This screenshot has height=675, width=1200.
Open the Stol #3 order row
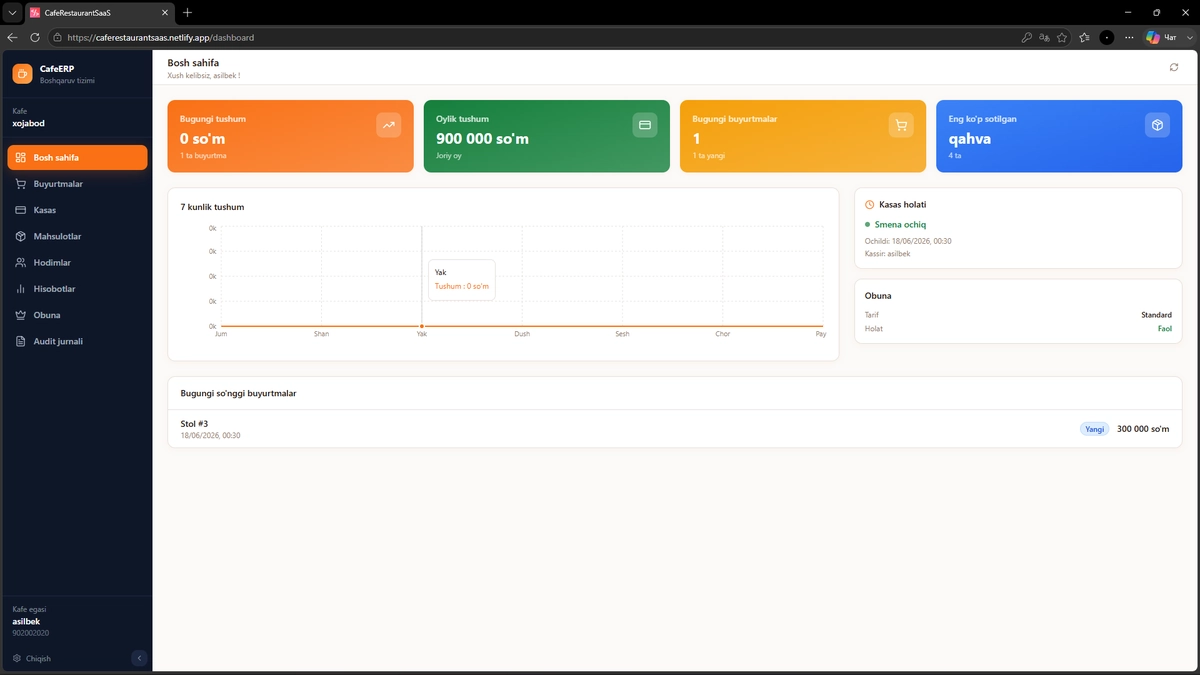coord(675,429)
